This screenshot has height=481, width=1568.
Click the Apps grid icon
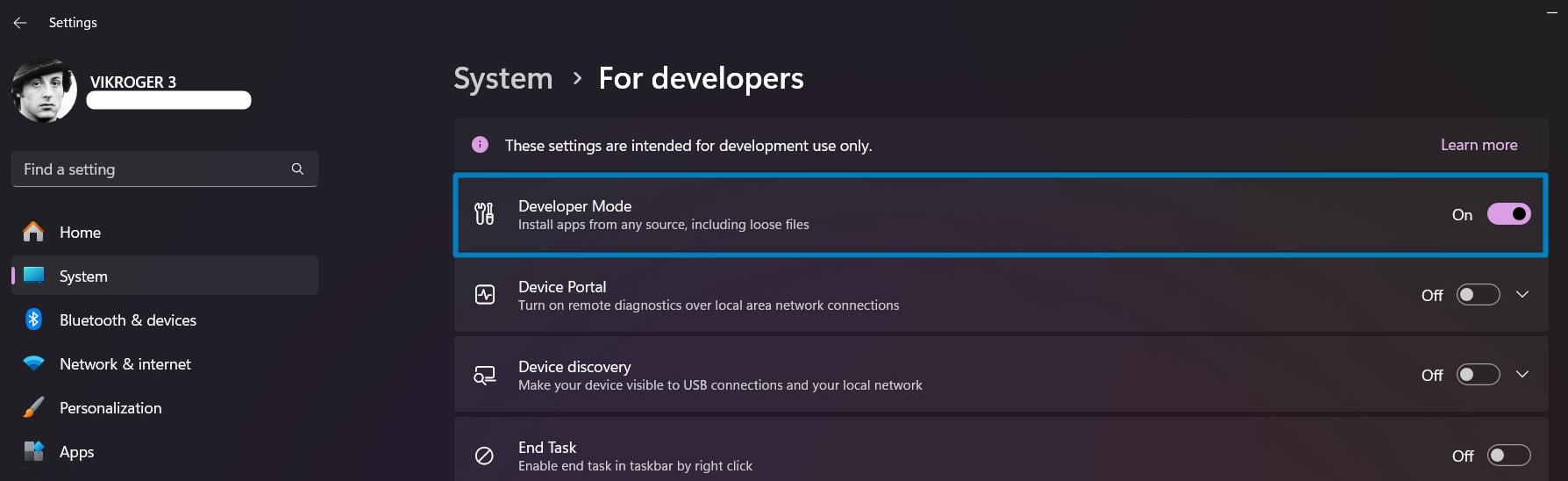[x=33, y=451]
